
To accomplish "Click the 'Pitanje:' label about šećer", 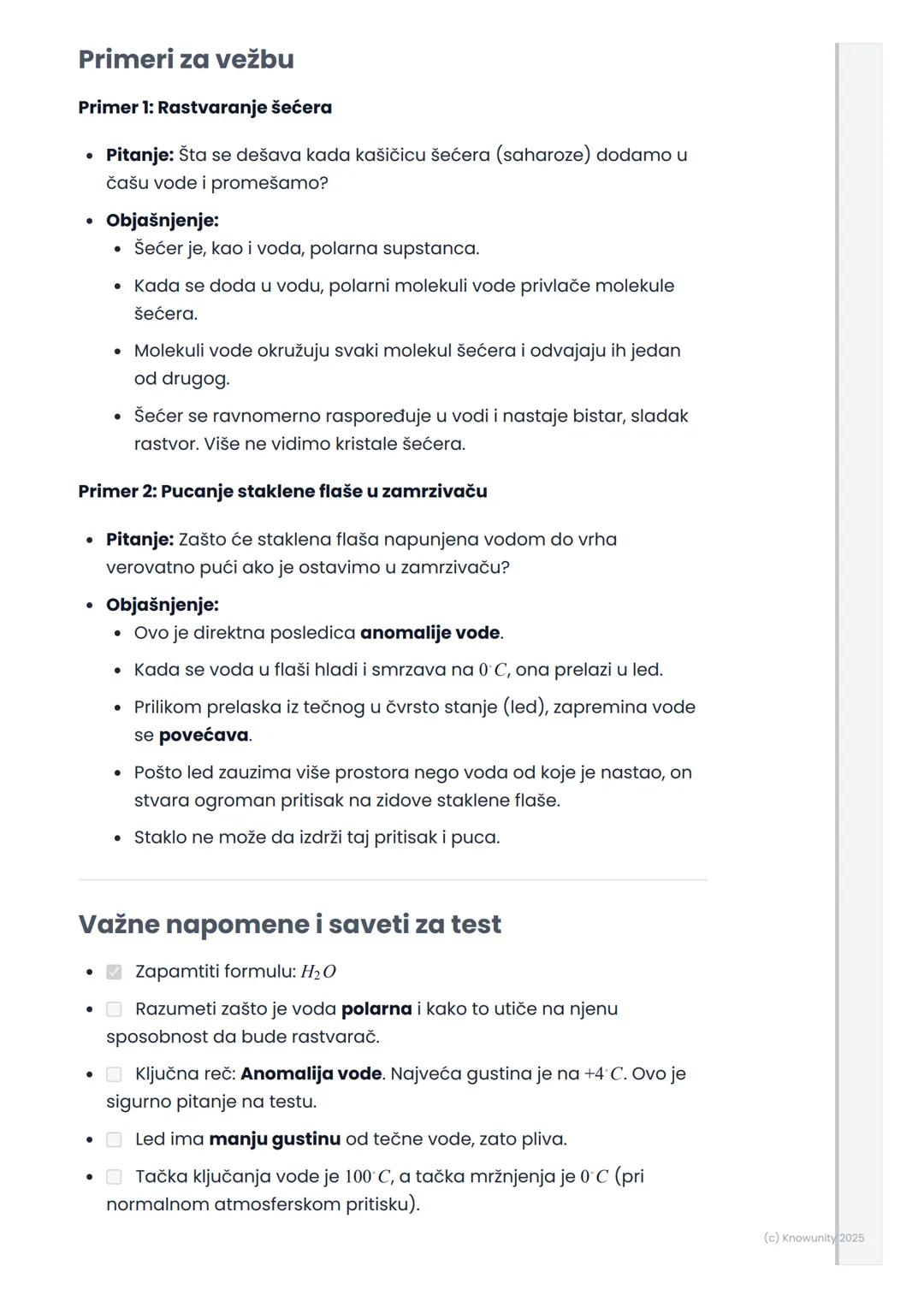I will tap(139, 155).
